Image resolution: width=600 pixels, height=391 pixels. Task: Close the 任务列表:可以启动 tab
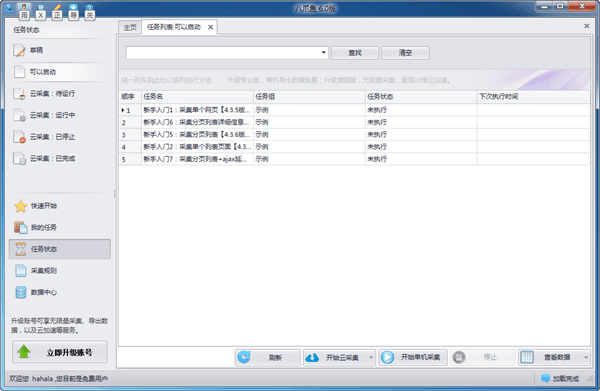[210, 27]
